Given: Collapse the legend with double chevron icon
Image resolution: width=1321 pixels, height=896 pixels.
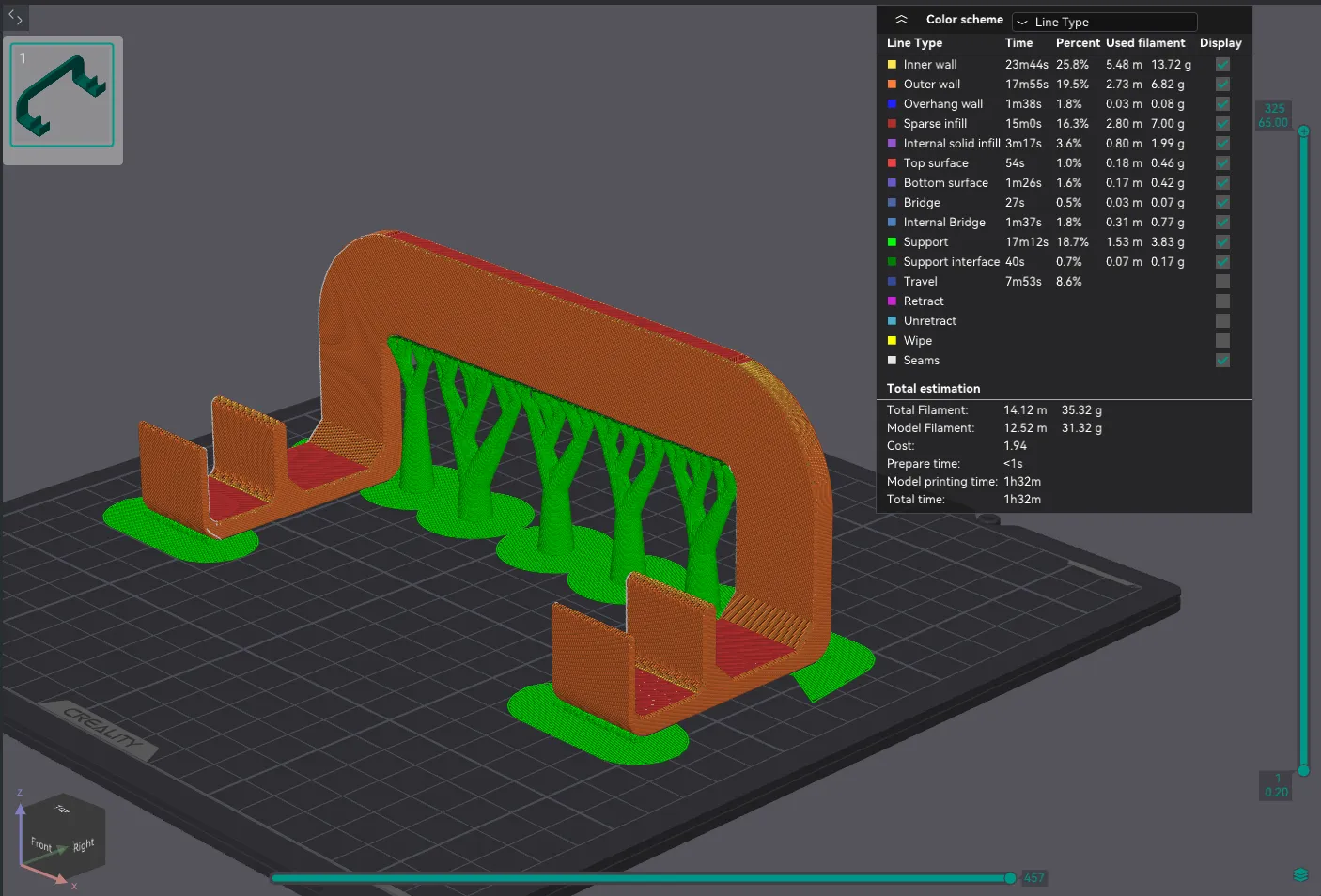Looking at the screenshot, I should click(x=901, y=20).
